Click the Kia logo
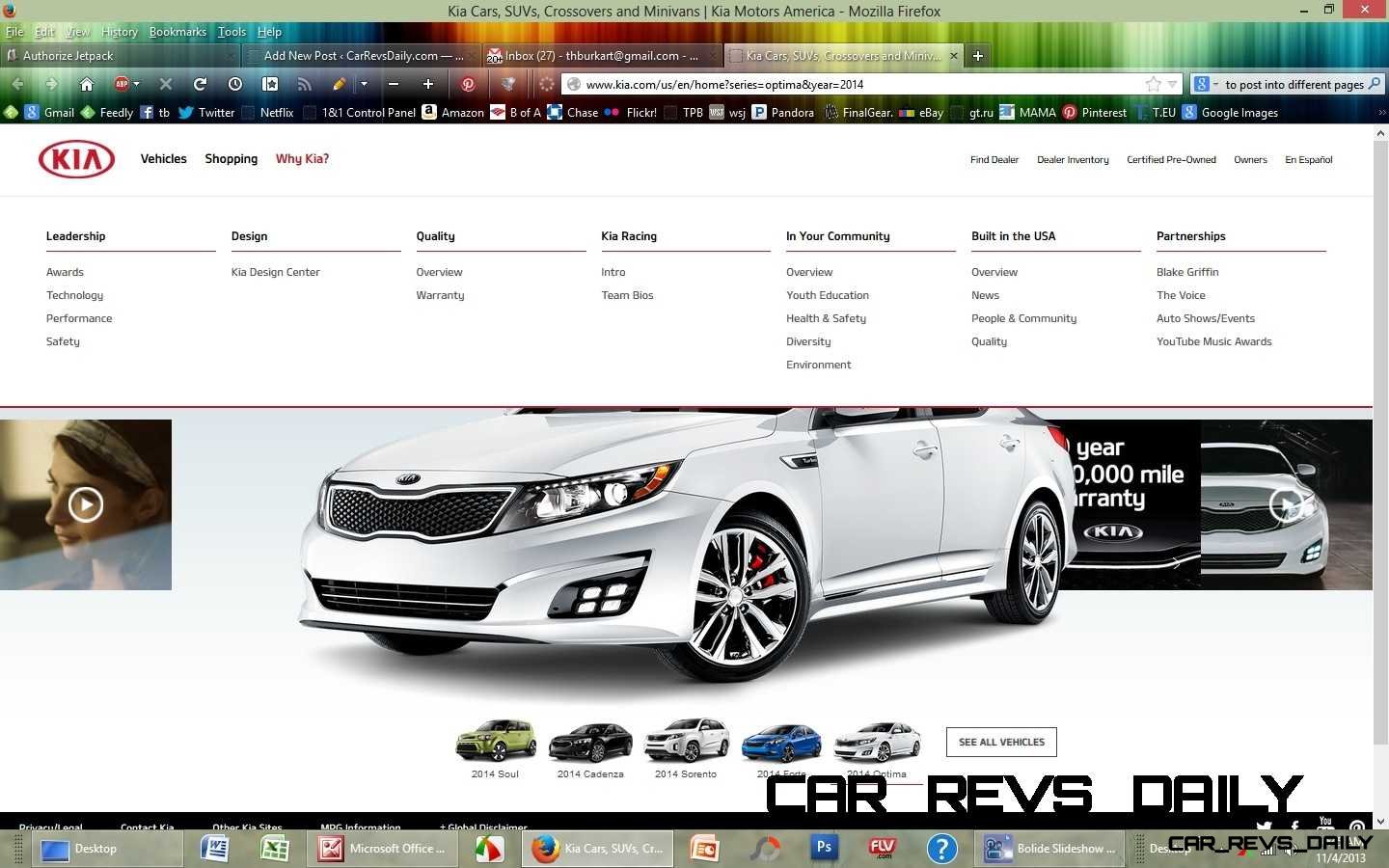This screenshot has height=868, width=1389. click(76, 159)
